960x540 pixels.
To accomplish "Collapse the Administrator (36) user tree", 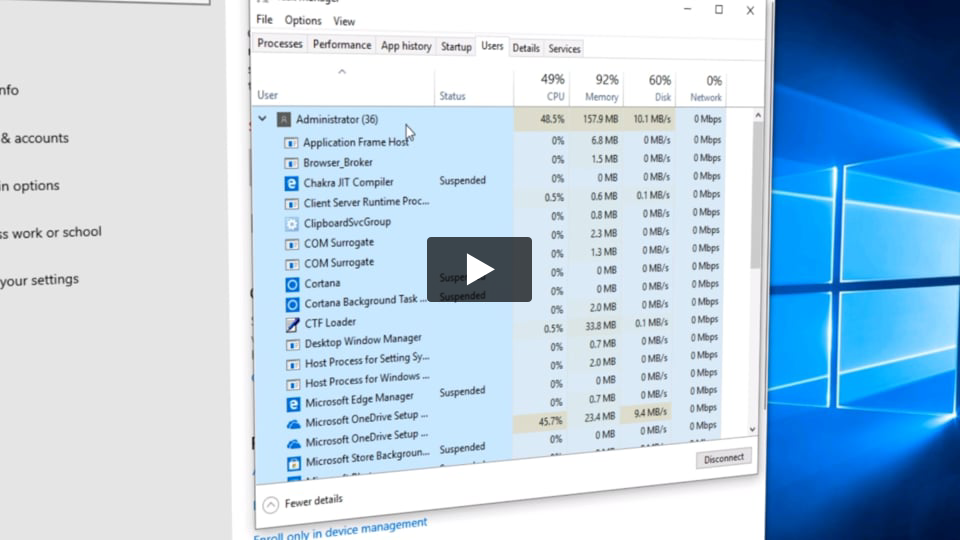I will [x=263, y=119].
